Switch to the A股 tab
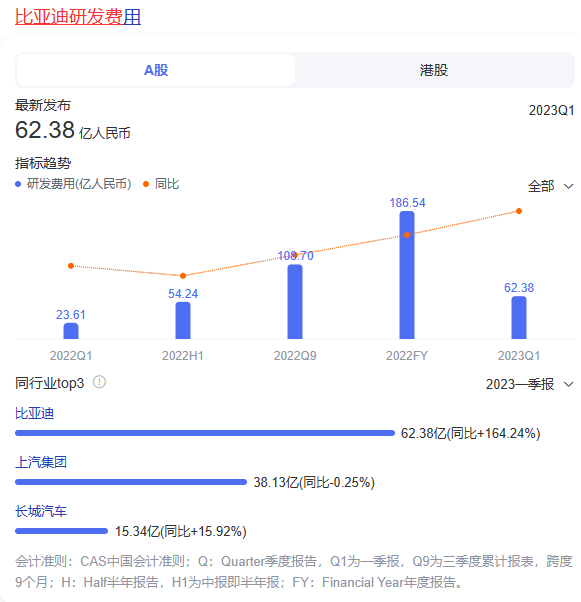Screen dimensions: 581x602 click(156, 70)
